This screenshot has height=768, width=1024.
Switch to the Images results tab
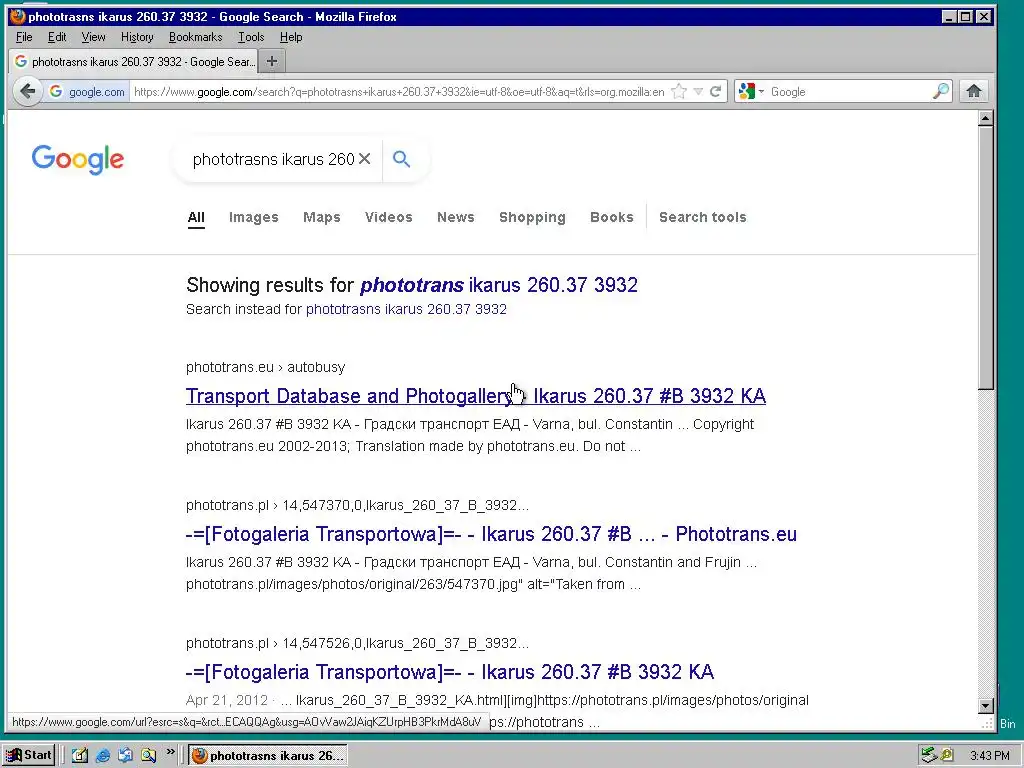(253, 217)
